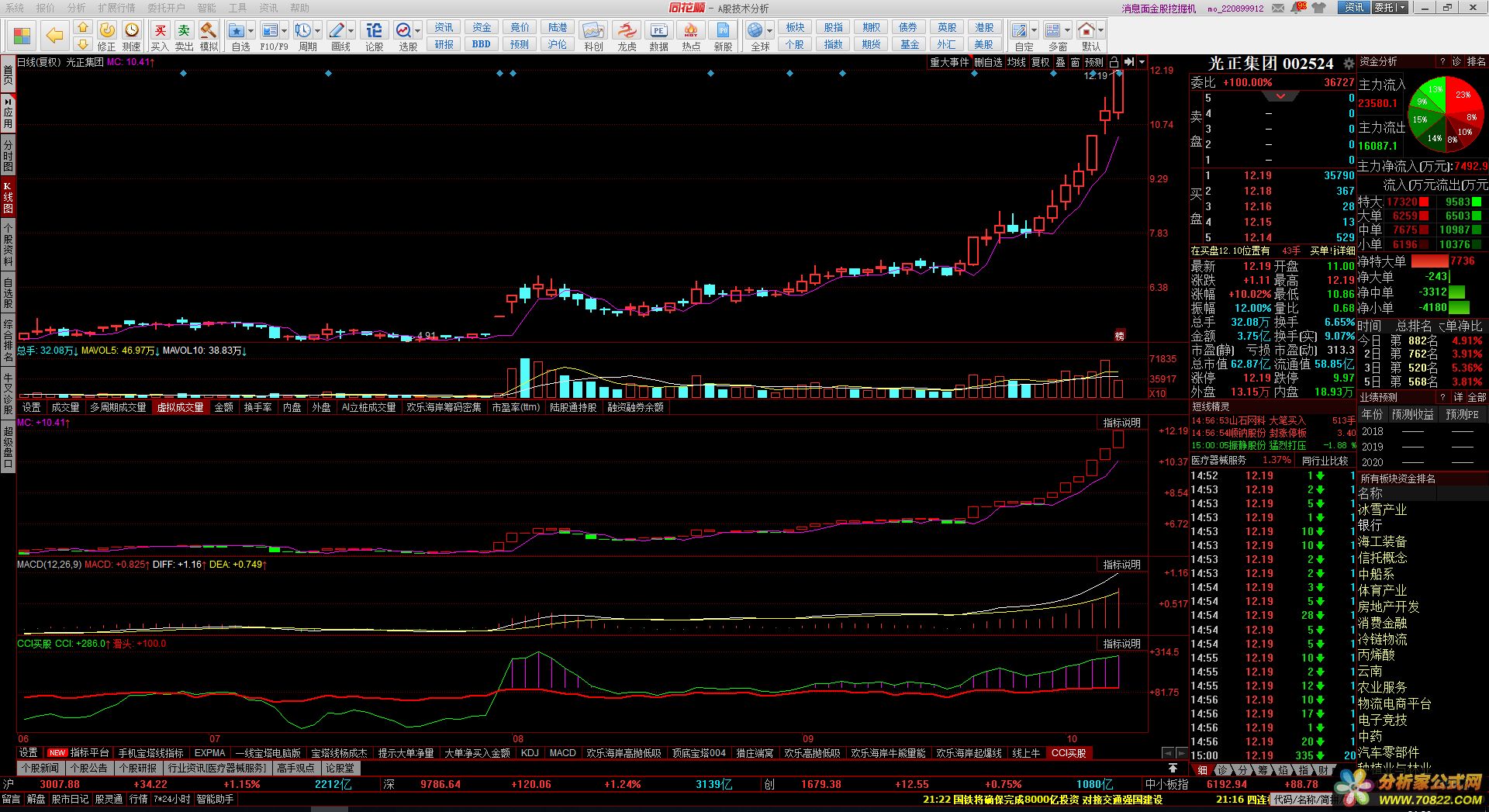Open the 全球 global markets dropdown arrow
The width and height of the screenshot is (1489, 812).
pos(769,31)
